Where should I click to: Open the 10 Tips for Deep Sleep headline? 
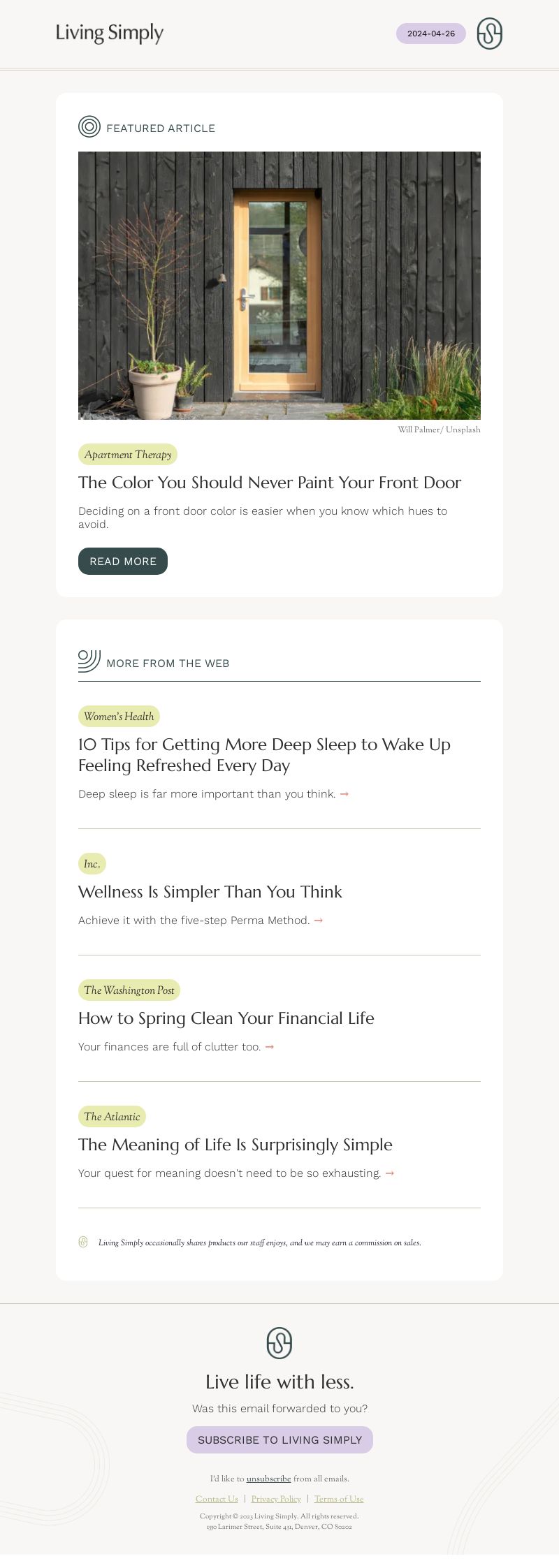pos(264,755)
